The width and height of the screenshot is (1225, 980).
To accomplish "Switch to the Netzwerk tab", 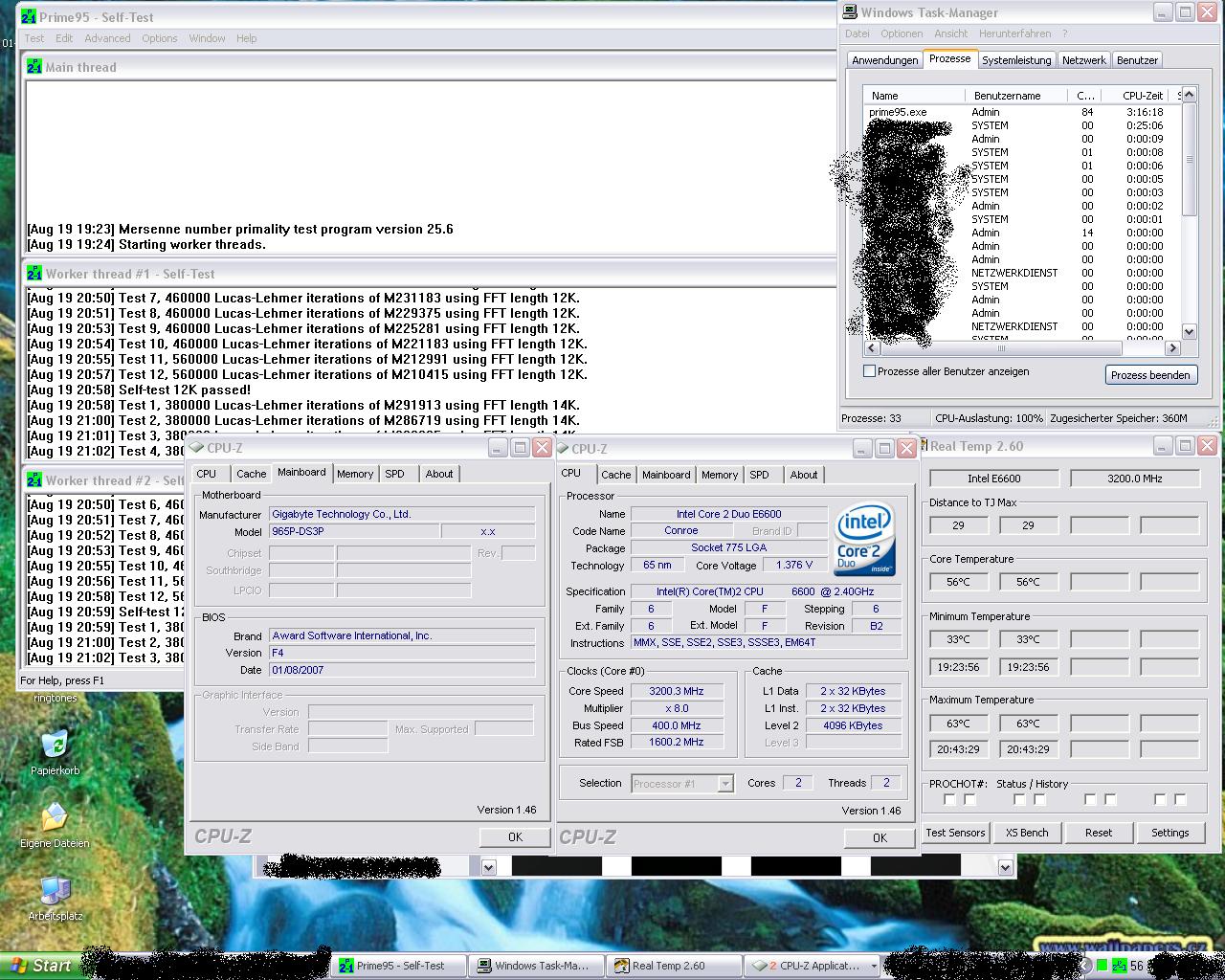I will tap(1083, 59).
